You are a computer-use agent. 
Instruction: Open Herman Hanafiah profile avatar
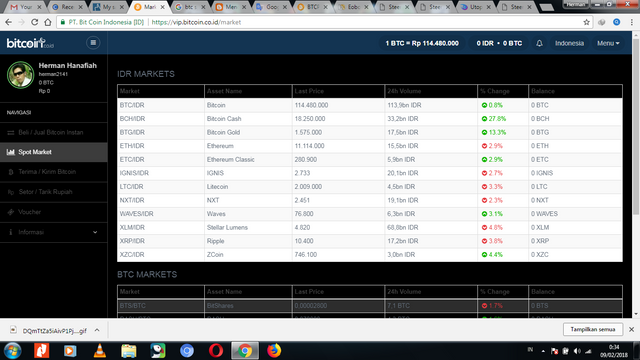coord(20,75)
